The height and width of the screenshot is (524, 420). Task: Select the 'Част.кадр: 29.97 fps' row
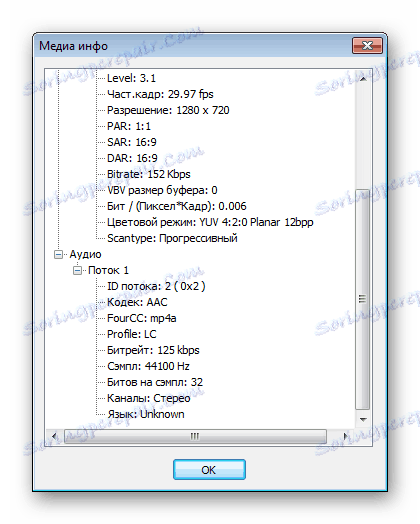click(160, 94)
